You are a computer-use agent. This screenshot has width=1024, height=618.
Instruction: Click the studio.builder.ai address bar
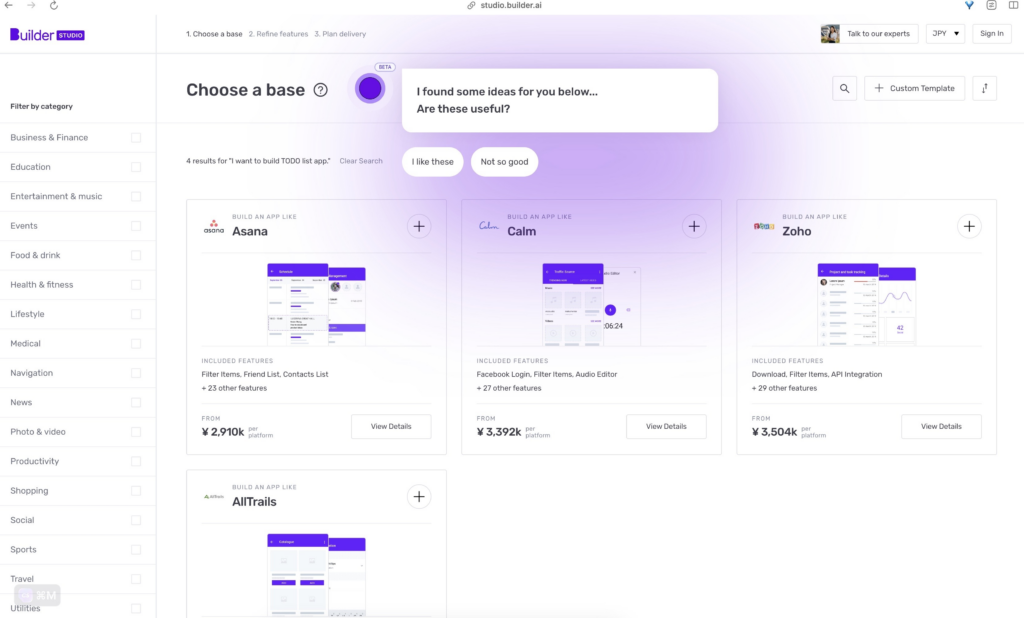click(505, 5)
